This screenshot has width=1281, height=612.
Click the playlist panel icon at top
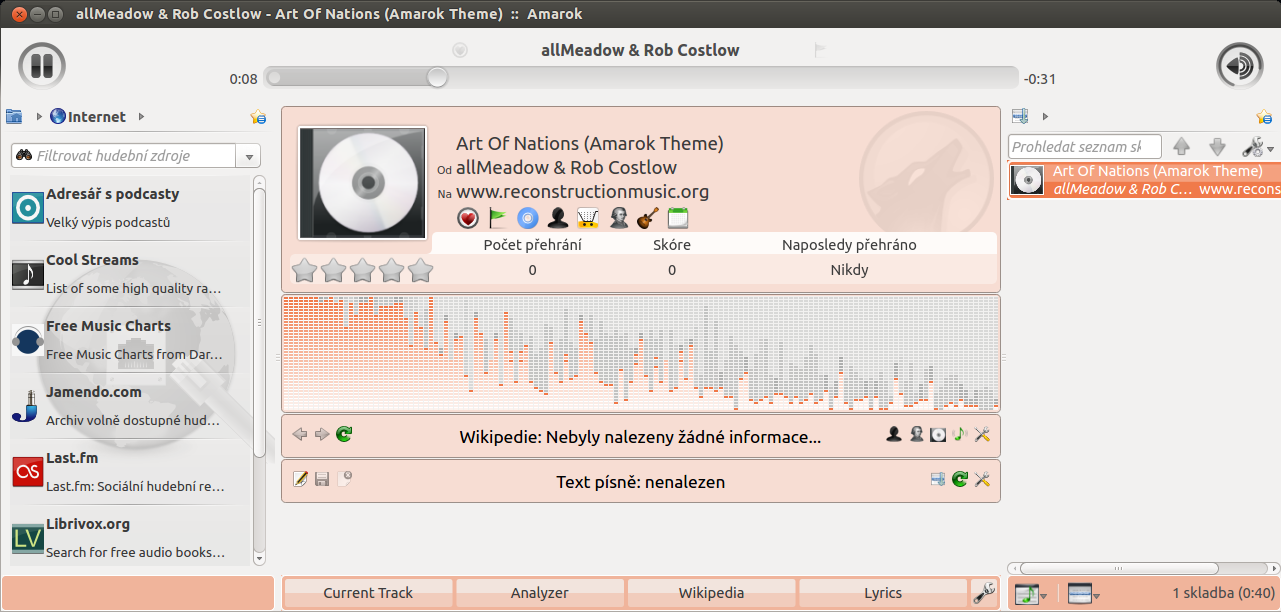(1020, 116)
